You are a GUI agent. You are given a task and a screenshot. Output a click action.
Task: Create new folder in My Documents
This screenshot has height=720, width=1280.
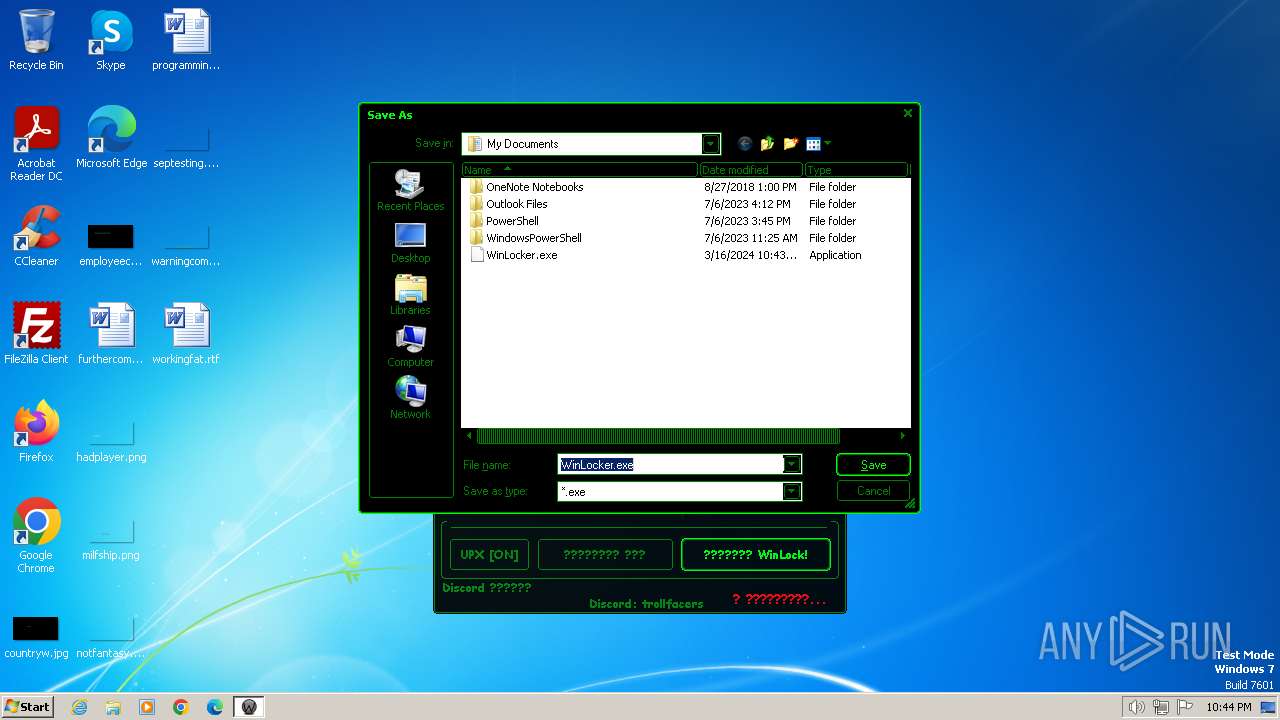791,144
